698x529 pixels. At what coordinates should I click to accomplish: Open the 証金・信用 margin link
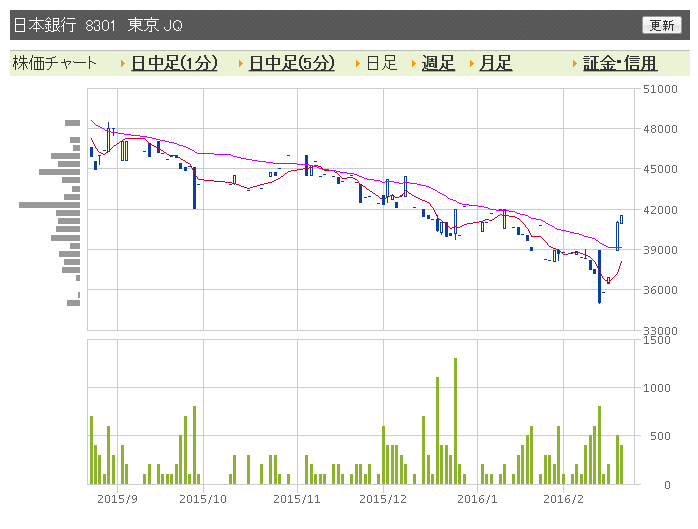click(620, 63)
